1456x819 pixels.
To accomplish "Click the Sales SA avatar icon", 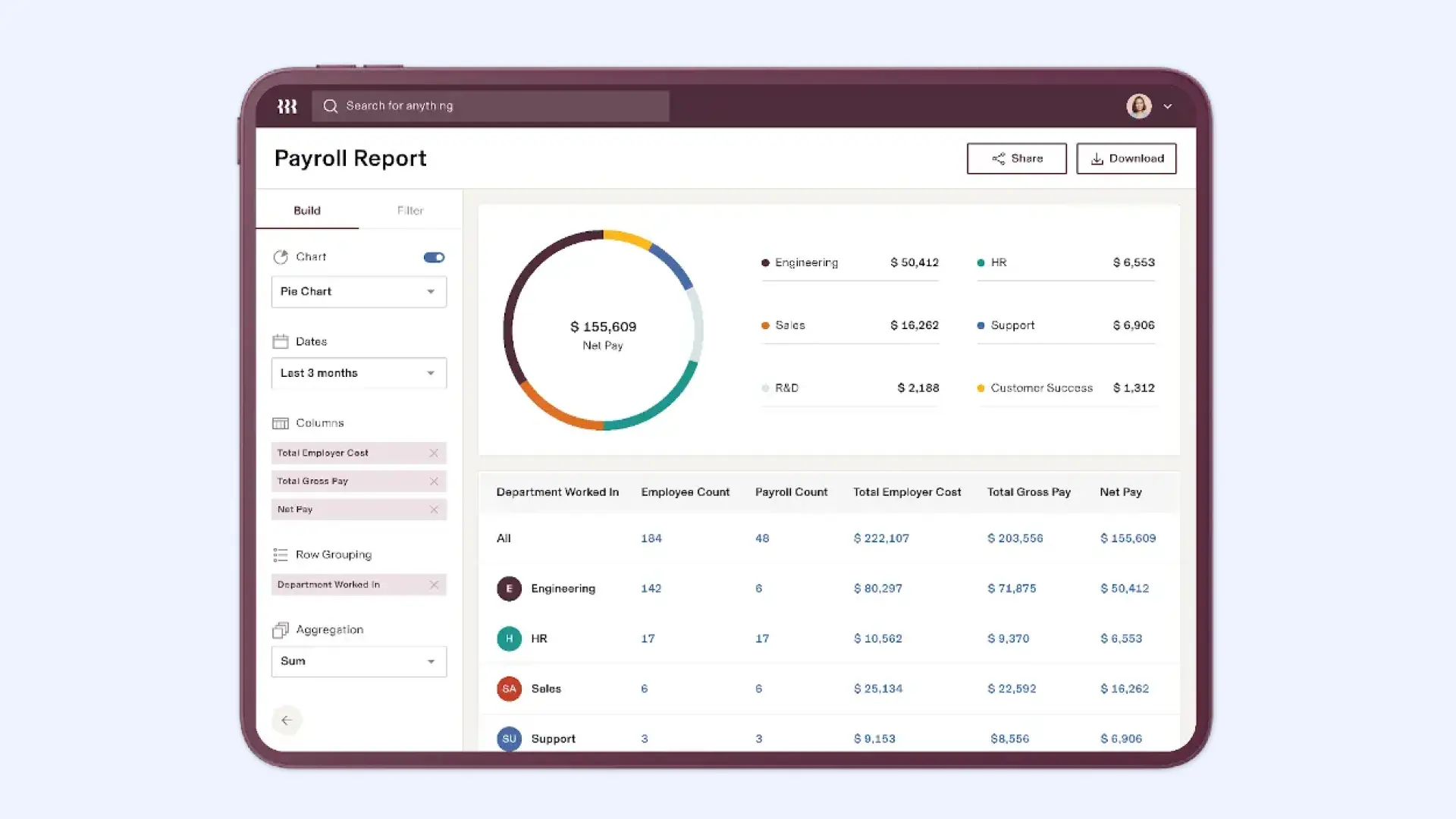I will (509, 689).
